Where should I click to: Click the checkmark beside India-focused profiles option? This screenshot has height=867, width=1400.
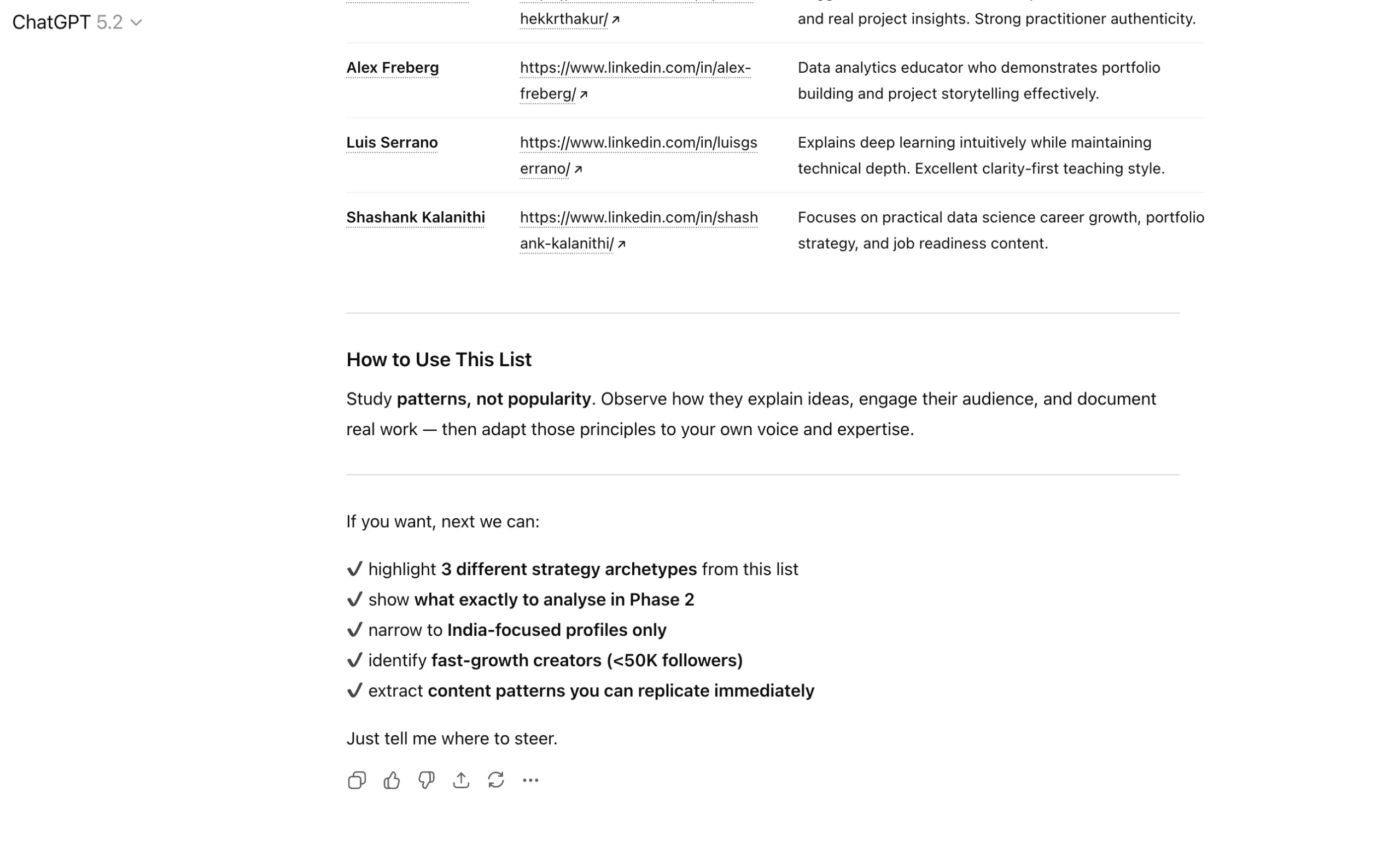355,630
